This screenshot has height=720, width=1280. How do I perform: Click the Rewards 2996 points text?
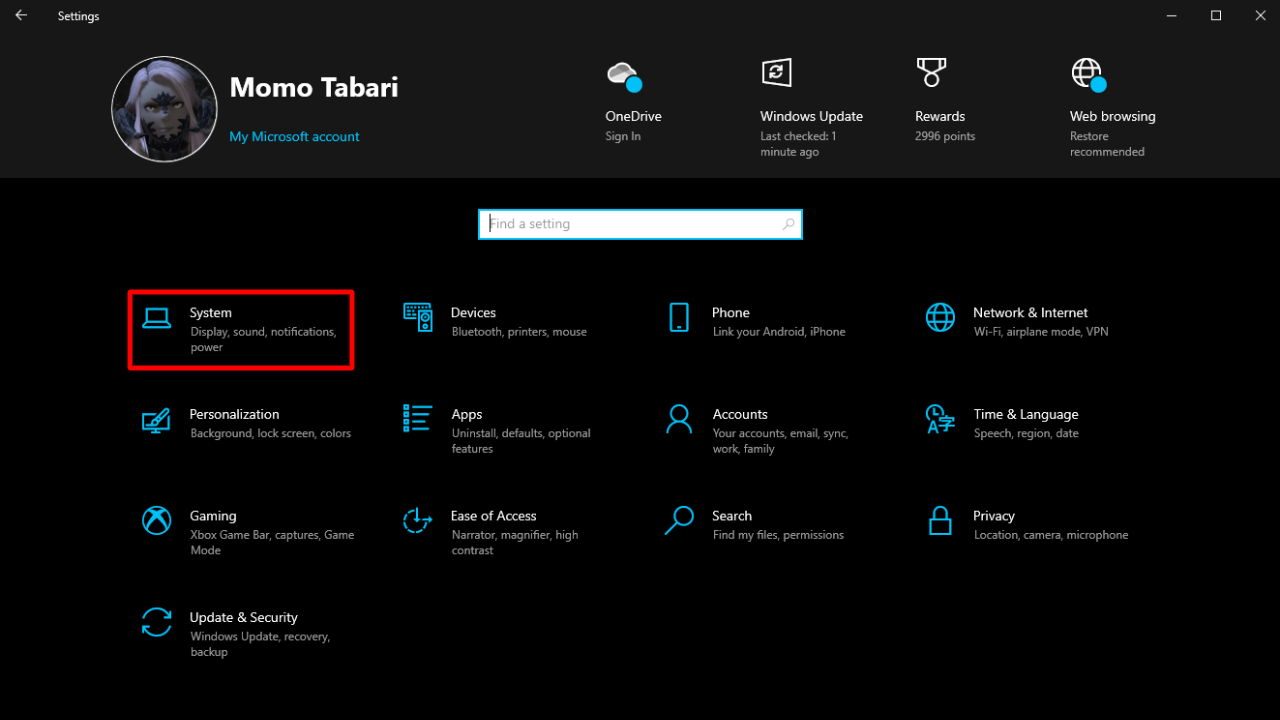(x=945, y=137)
